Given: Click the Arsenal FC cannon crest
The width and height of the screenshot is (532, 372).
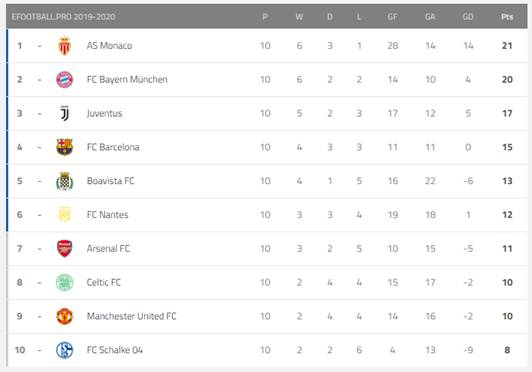Looking at the screenshot, I should pos(64,248).
